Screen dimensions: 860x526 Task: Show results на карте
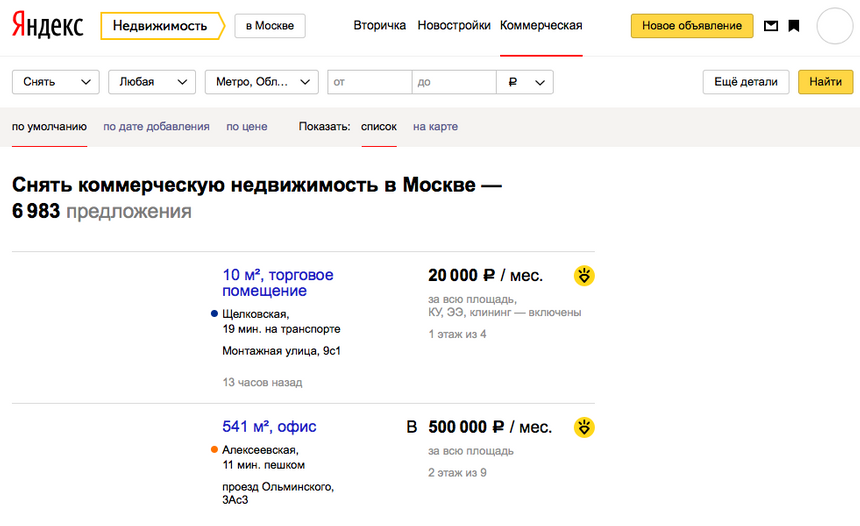[x=435, y=127]
